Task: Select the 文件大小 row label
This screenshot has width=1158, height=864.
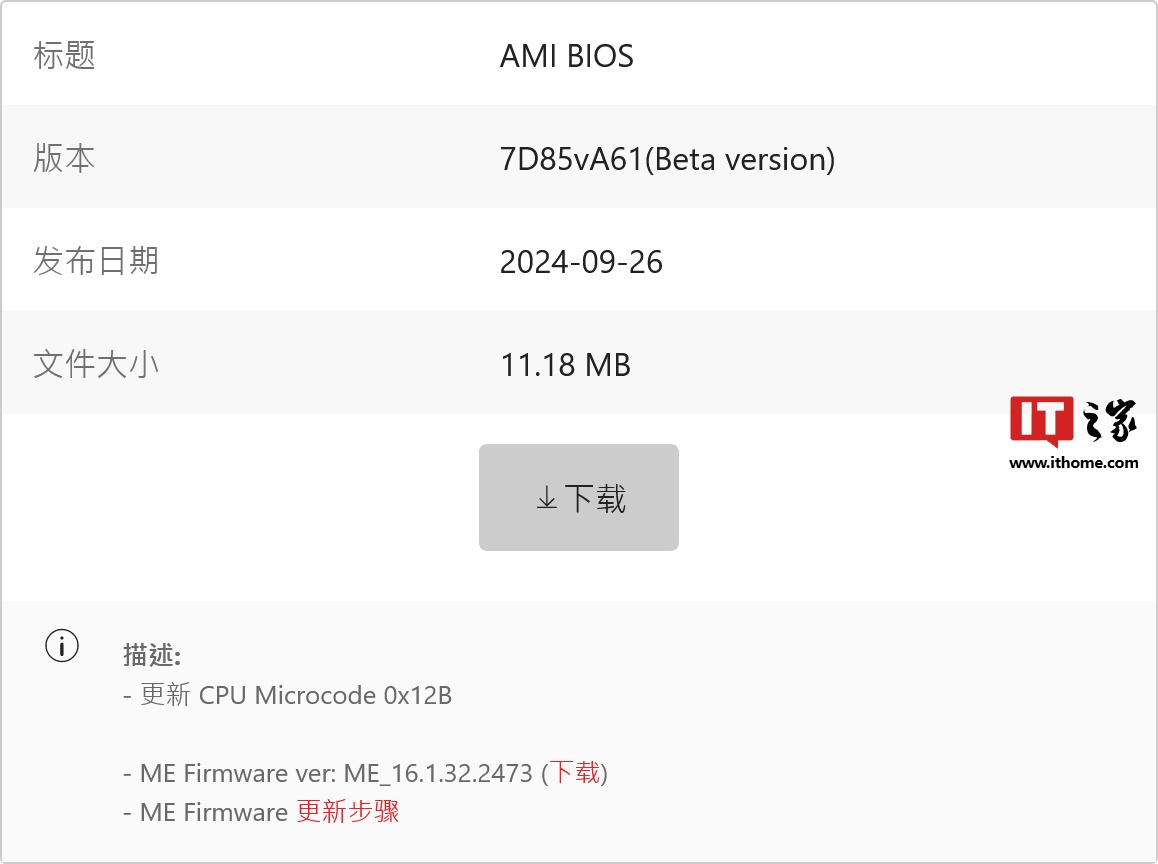Action: [96, 364]
